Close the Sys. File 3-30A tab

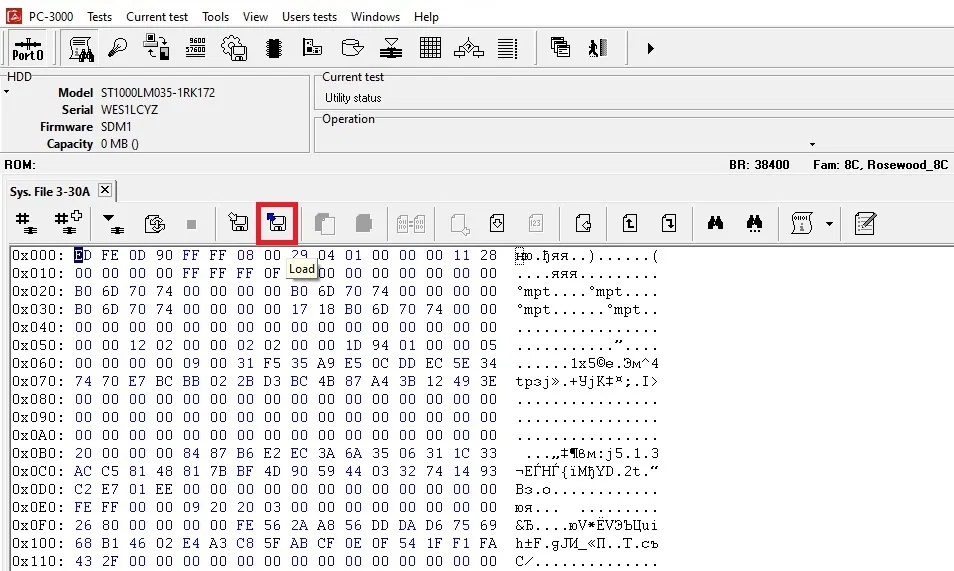point(105,190)
